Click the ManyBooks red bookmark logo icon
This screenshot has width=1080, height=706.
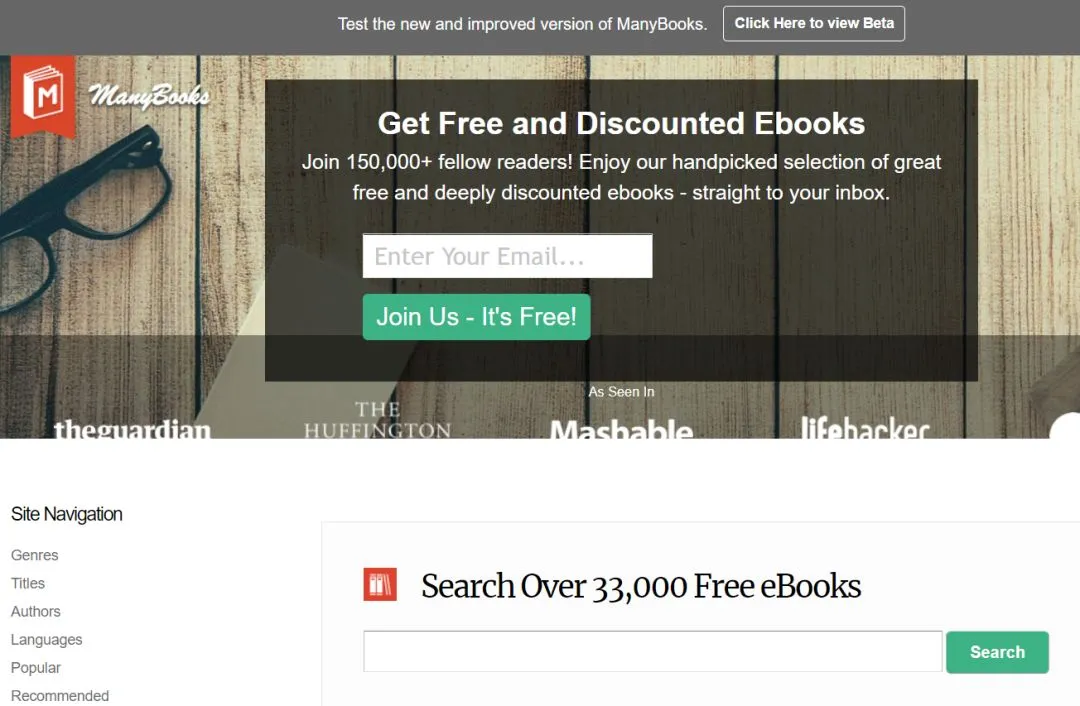(x=43, y=95)
